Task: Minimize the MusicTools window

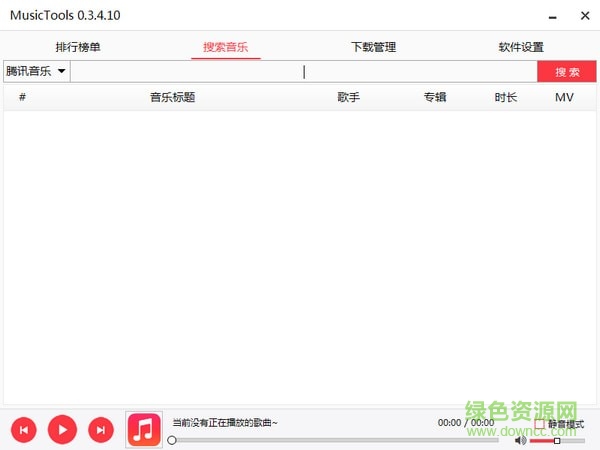Action: (553, 17)
